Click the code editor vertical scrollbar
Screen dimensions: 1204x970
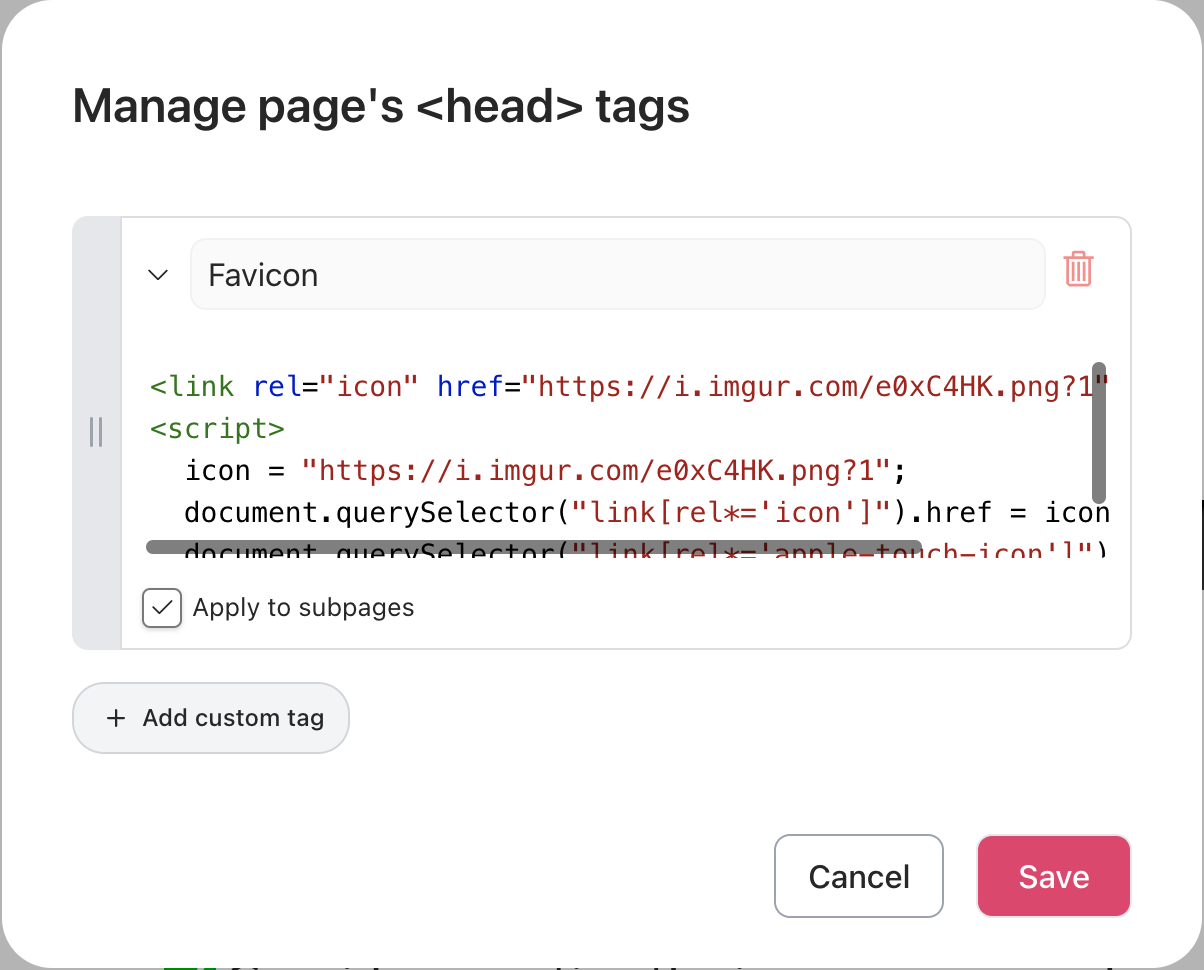1099,432
